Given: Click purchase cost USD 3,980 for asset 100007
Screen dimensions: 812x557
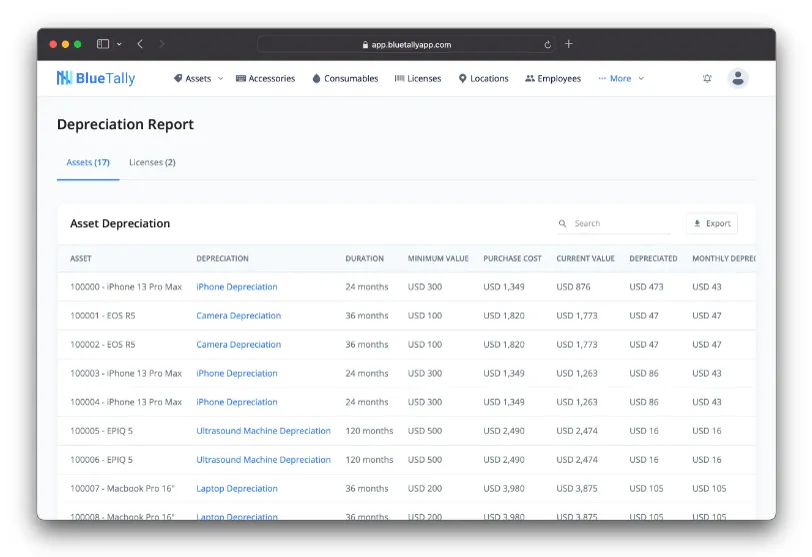Looking at the screenshot, I should (504, 489).
